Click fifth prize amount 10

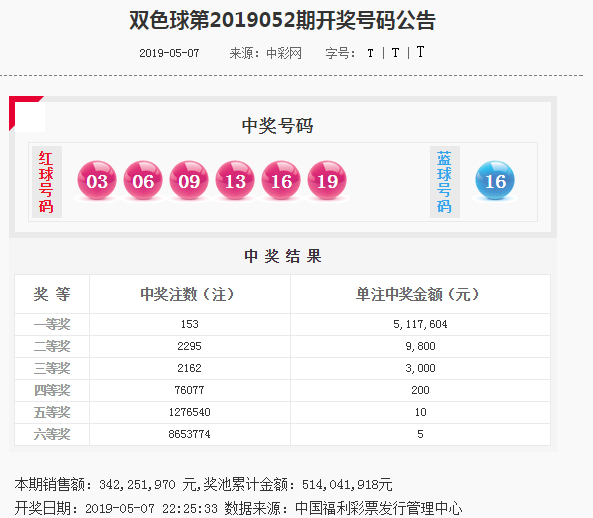click(421, 412)
